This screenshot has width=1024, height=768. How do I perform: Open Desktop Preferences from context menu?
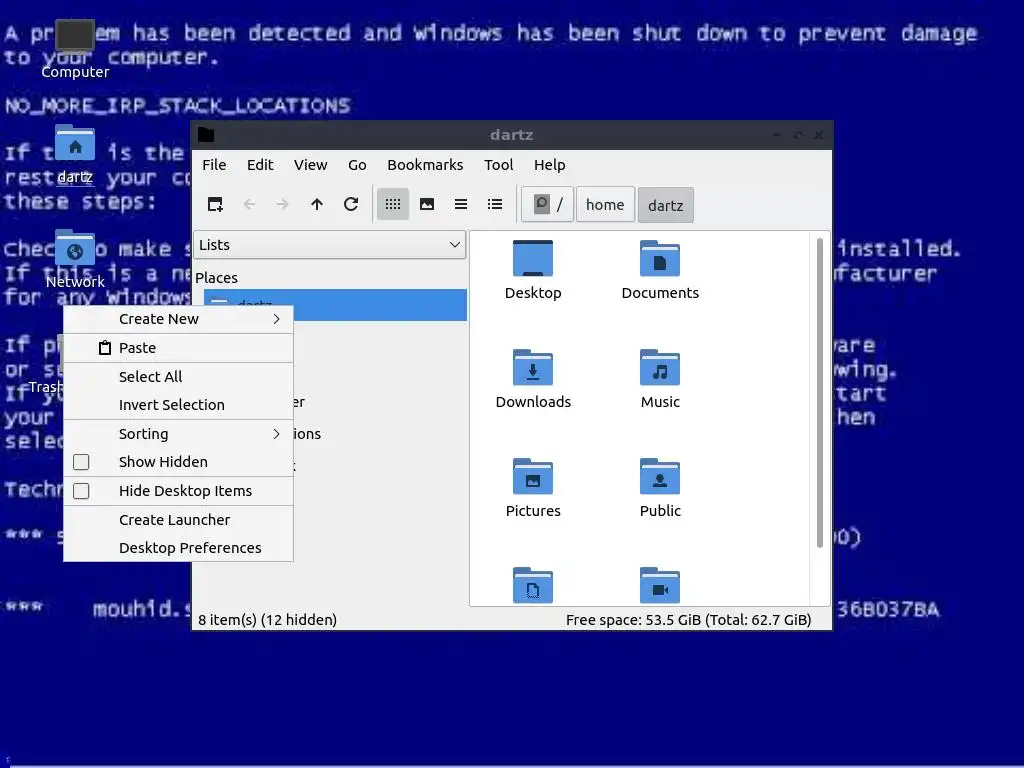pos(178,548)
